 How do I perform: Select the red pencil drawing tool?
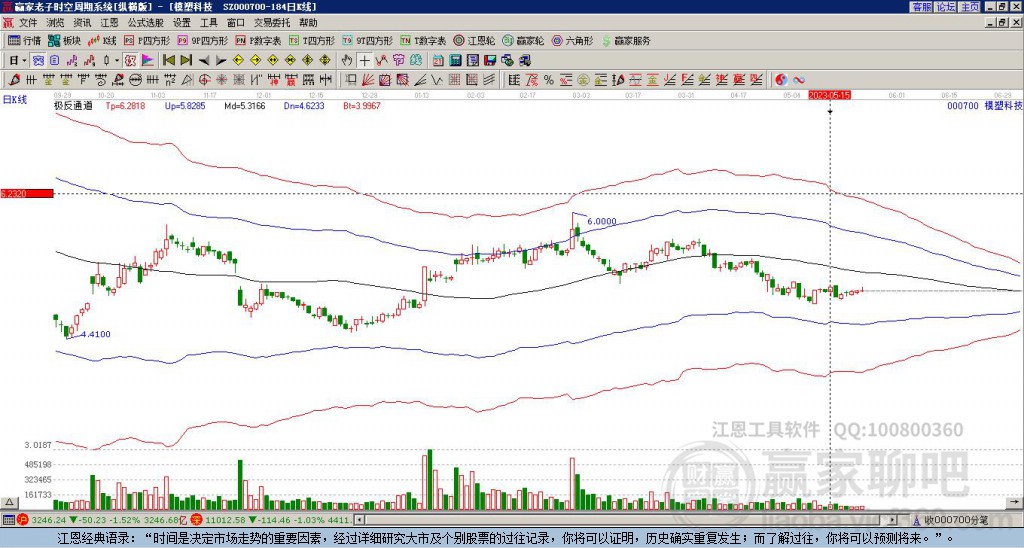(x=14, y=80)
